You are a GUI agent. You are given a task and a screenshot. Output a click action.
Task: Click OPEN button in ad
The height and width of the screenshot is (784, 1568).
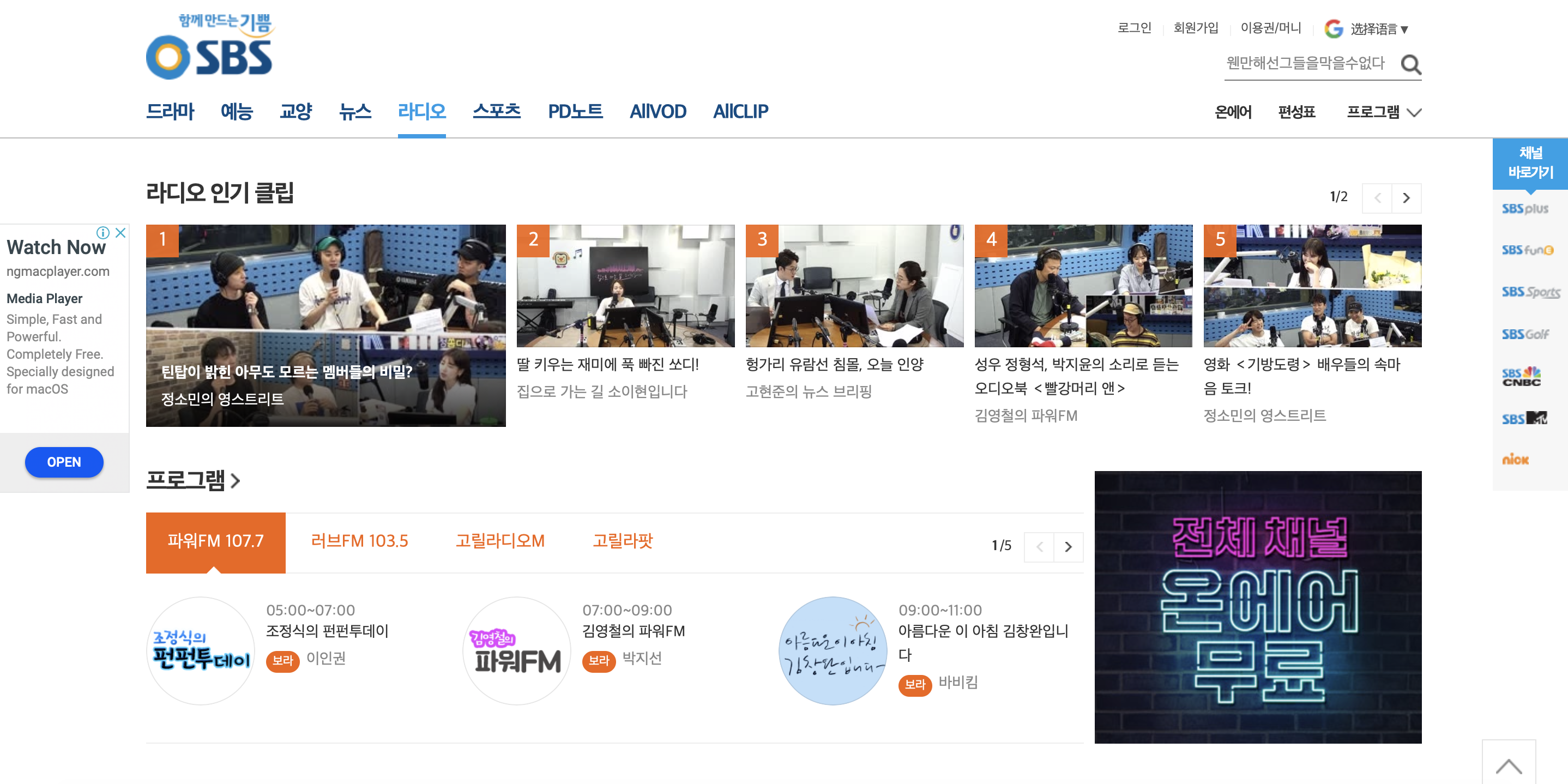click(x=64, y=462)
